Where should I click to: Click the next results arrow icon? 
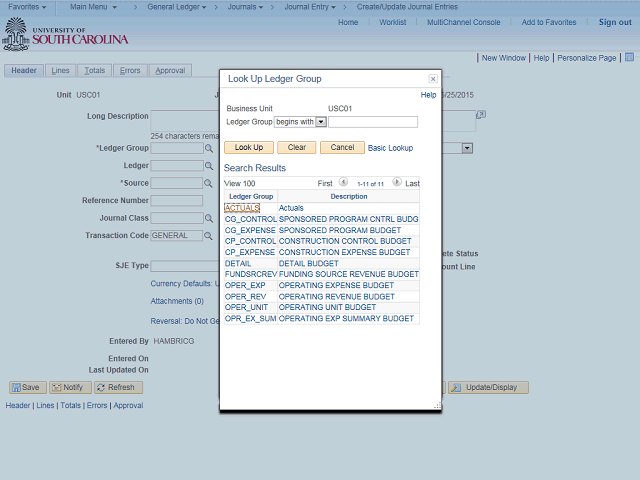coord(397,182)
